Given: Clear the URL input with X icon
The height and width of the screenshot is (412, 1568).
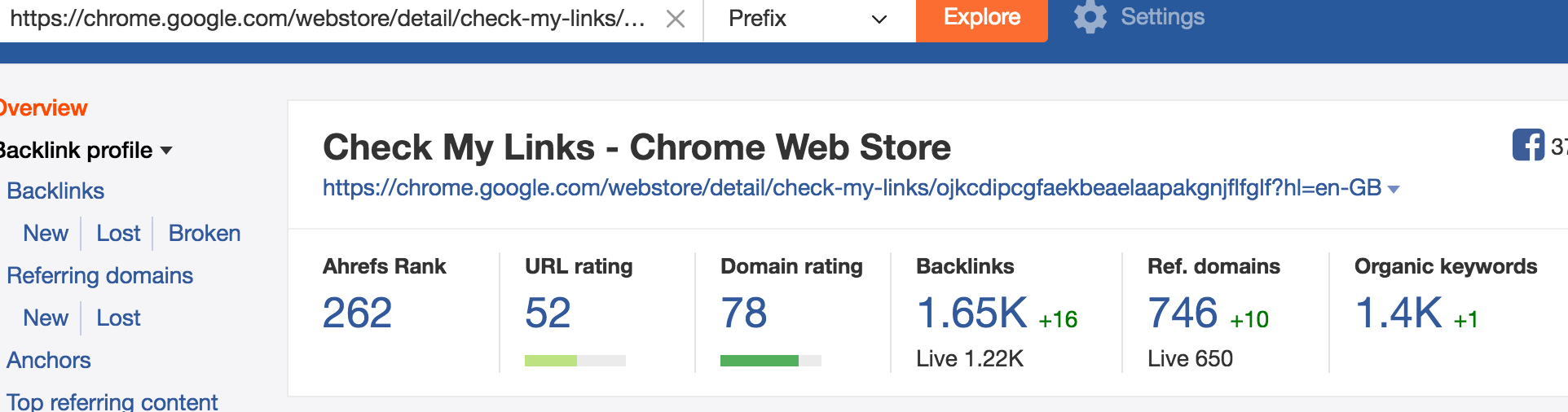Looking at the screenshot, I should click(x=675, y=19).
